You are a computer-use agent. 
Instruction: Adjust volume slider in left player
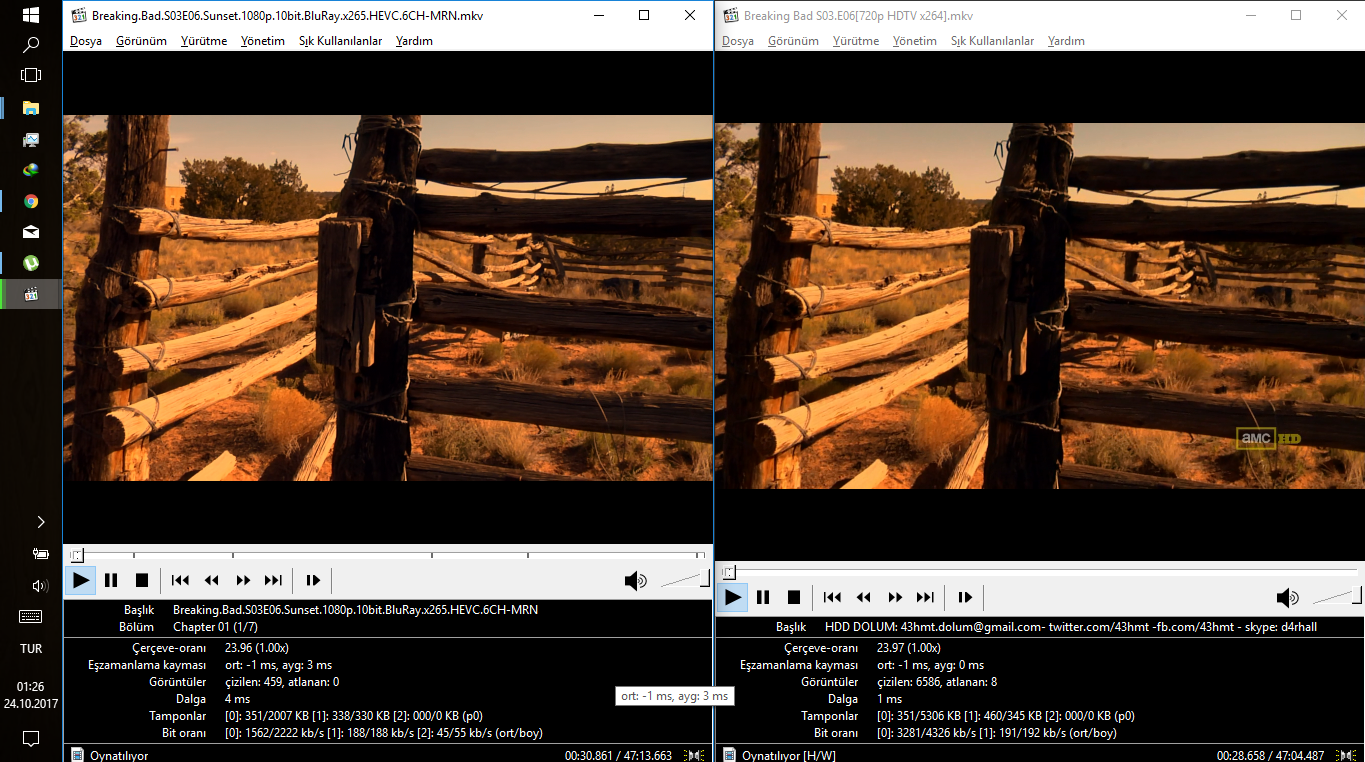click(685, 579)
